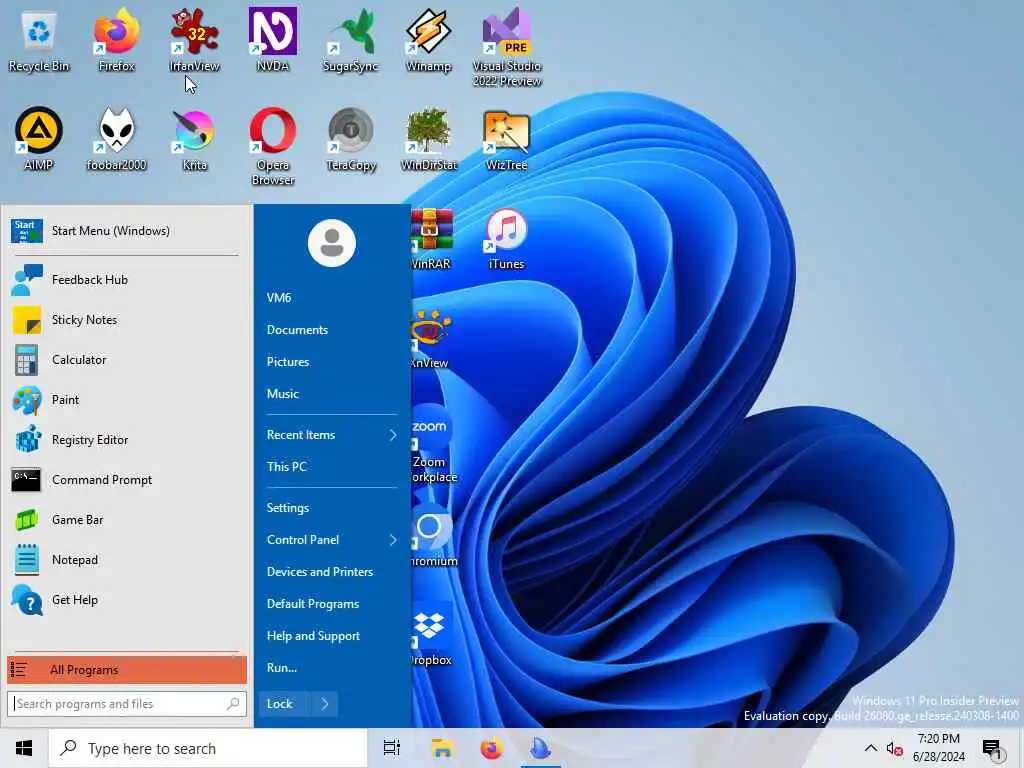Open Start Menu (Windows) entry
This screenshot has width=1024, height=768.
point(127,231)
